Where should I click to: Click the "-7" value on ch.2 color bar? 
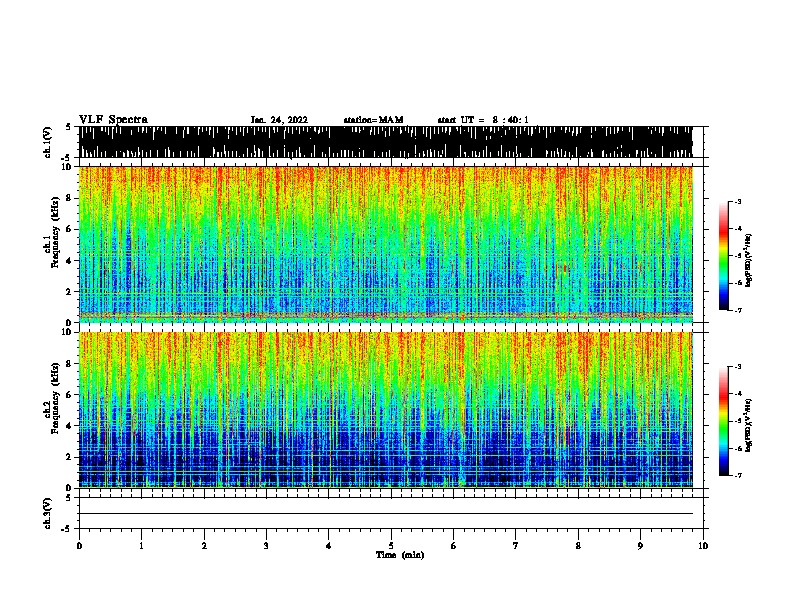738,476
